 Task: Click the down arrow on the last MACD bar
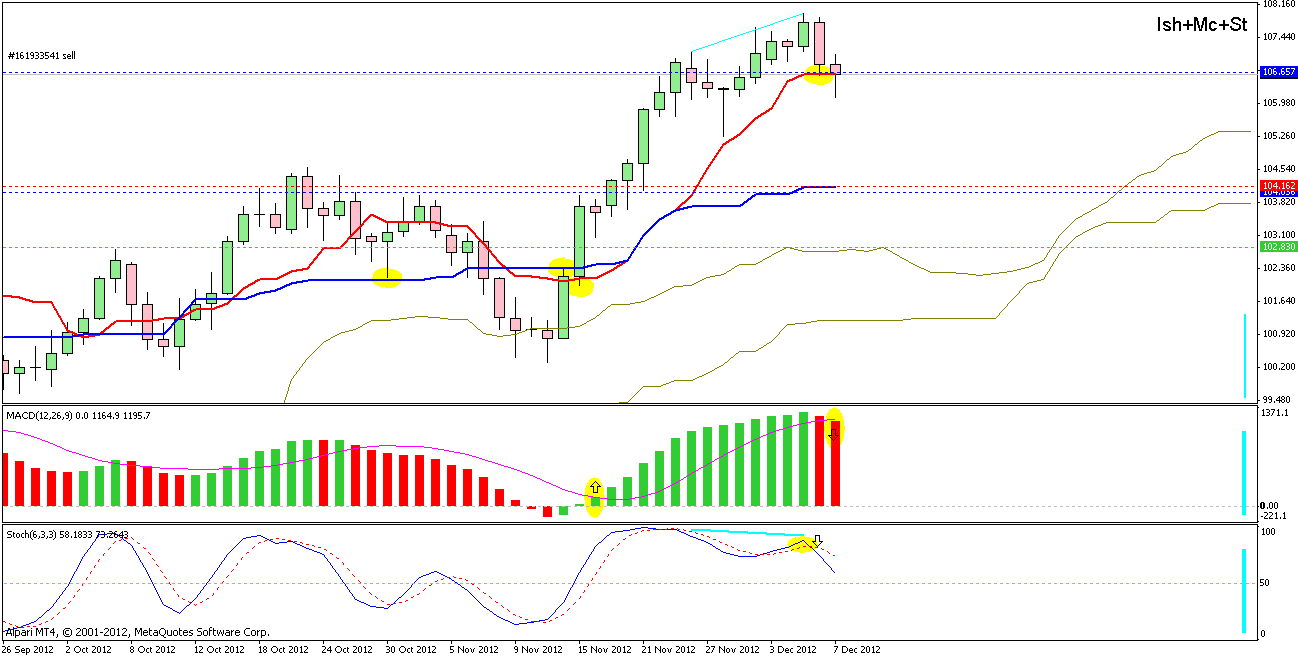tap(834, 432)
